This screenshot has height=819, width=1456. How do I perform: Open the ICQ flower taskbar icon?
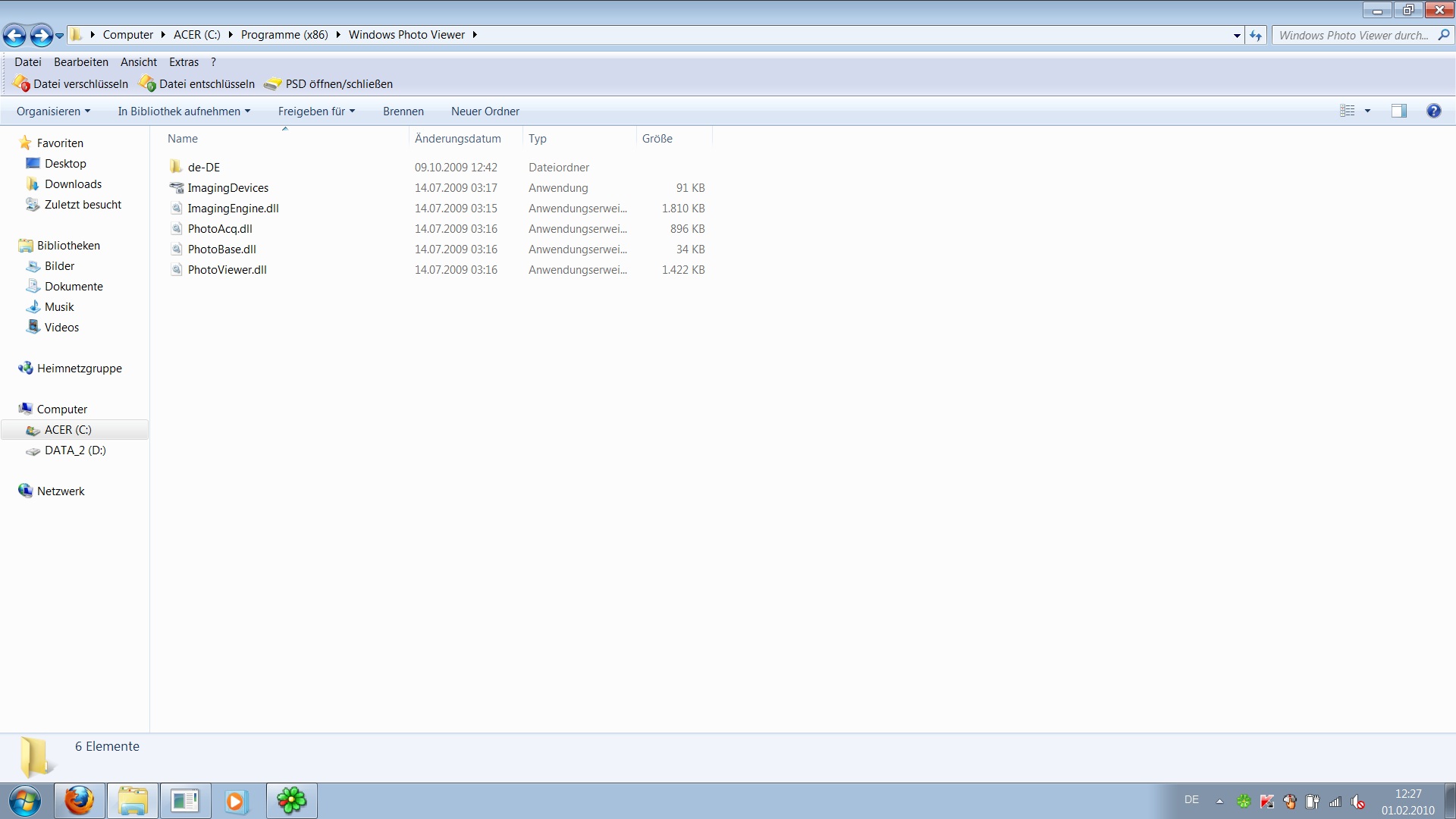[291, 801]
